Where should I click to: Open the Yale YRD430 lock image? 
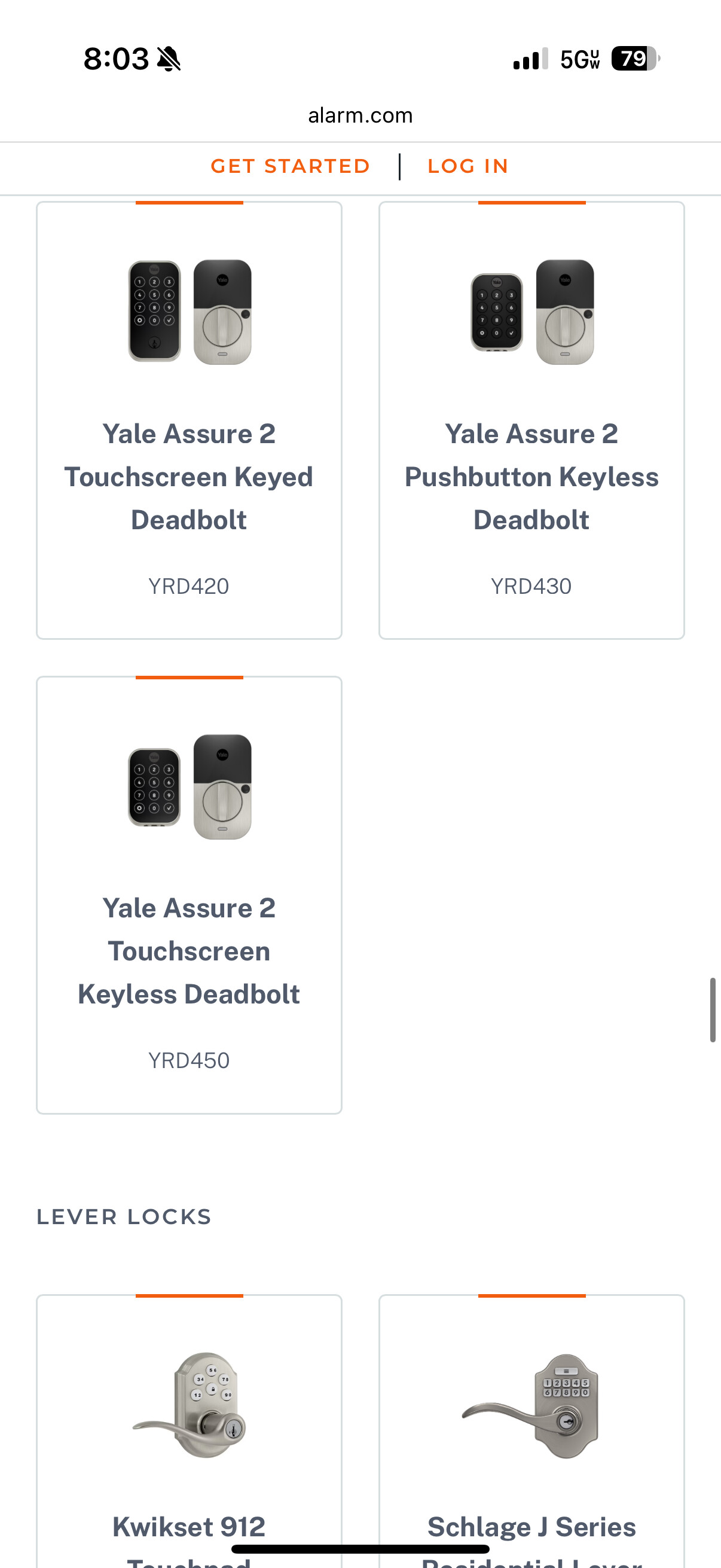(x=531, y=312)
